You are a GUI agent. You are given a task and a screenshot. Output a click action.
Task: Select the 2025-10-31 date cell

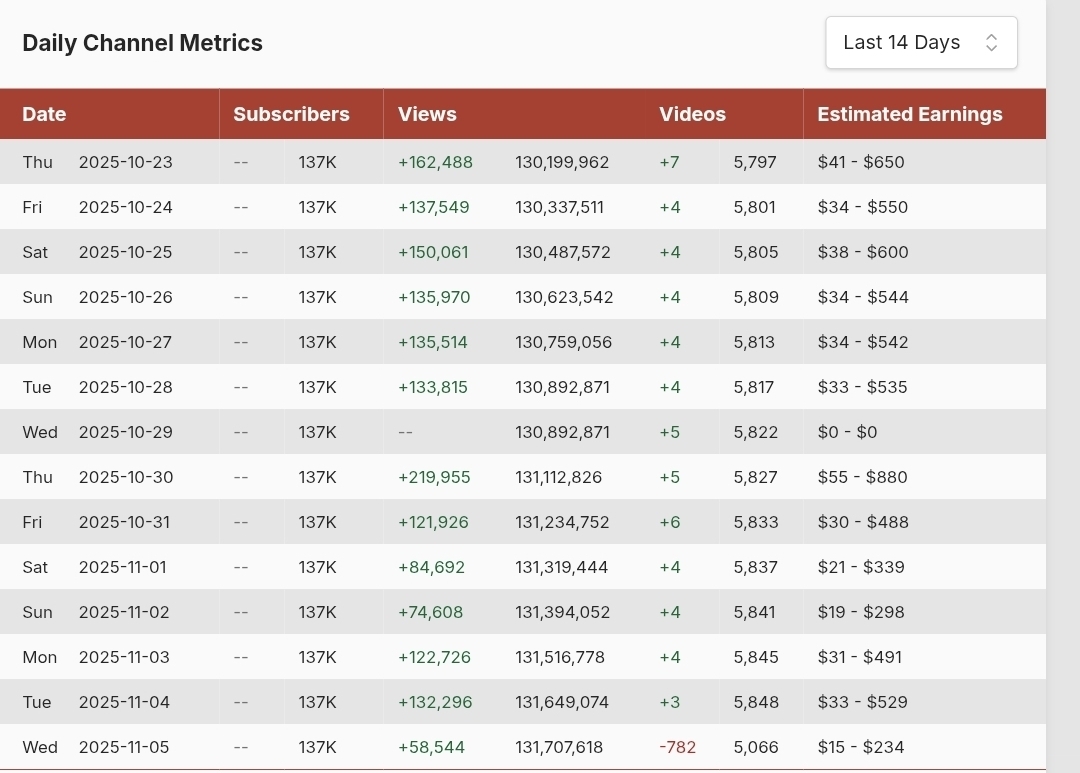[x=125, y=522]
